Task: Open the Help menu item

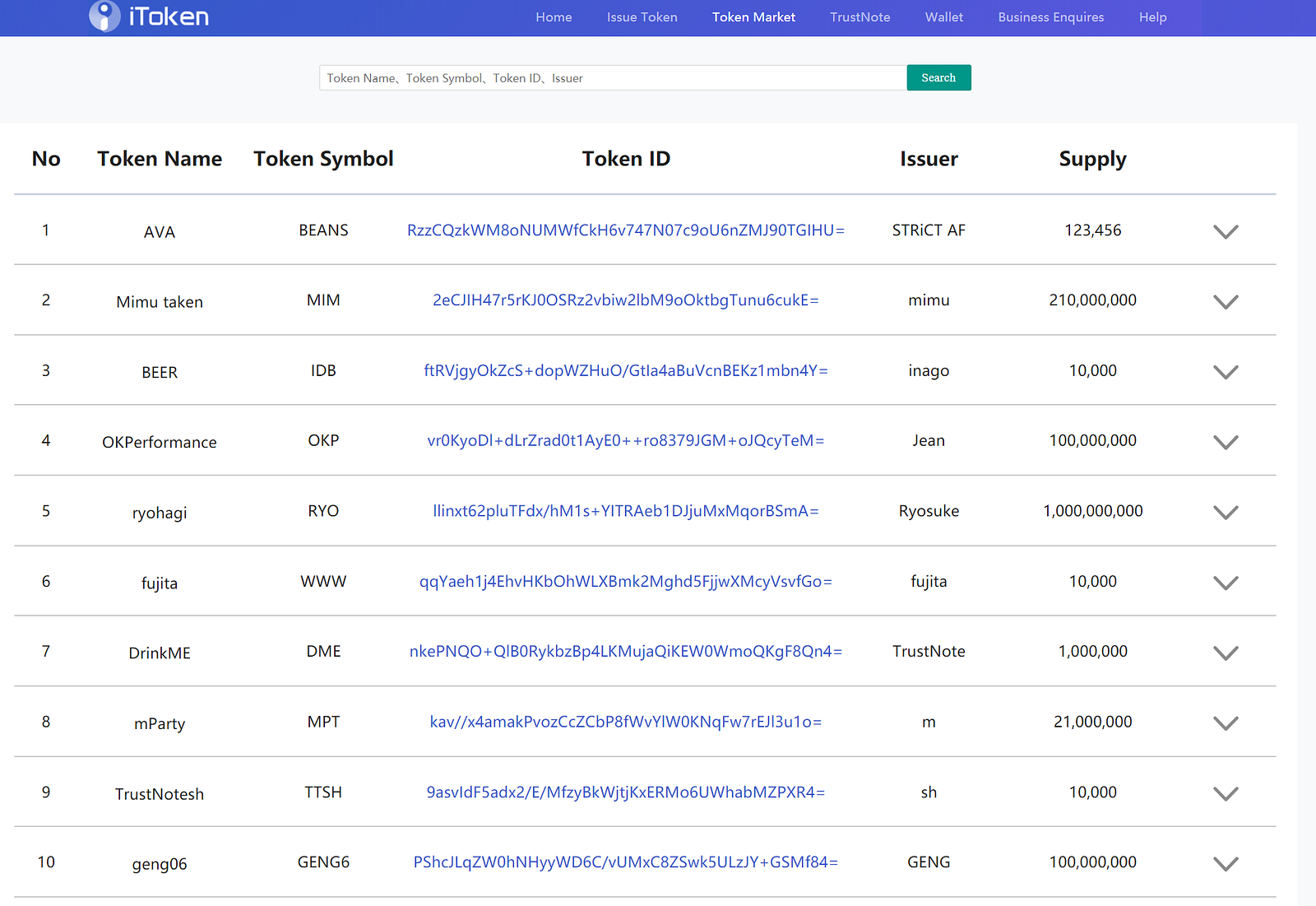Action: [x=1152, y=17]
